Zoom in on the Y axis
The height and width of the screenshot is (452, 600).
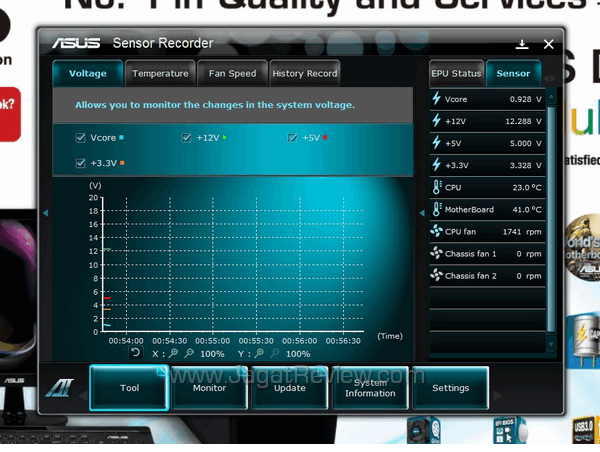(x=259, y=353)
